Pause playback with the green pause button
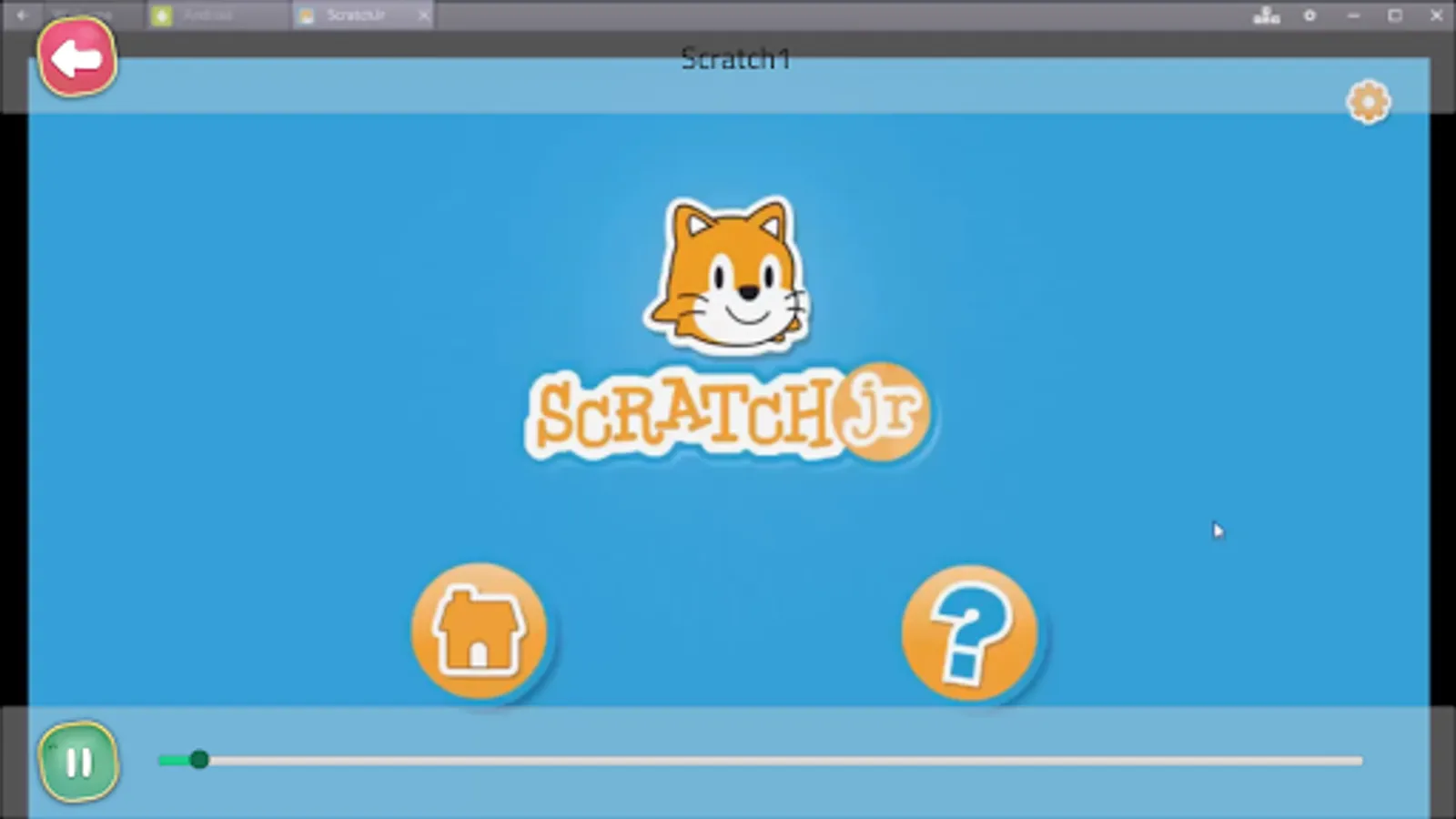Image resolution: width=1456 pixels, height=819 pixels. coord(80,763)
